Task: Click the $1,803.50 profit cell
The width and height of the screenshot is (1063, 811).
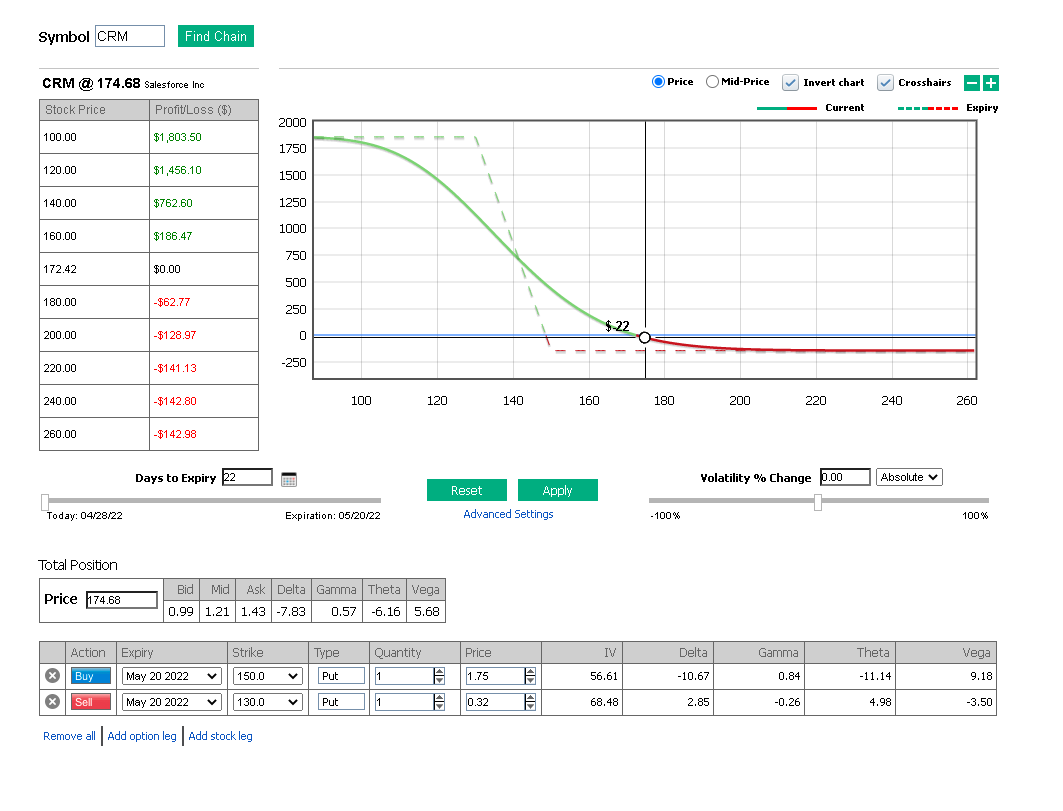Action: [x=204, y=137]
